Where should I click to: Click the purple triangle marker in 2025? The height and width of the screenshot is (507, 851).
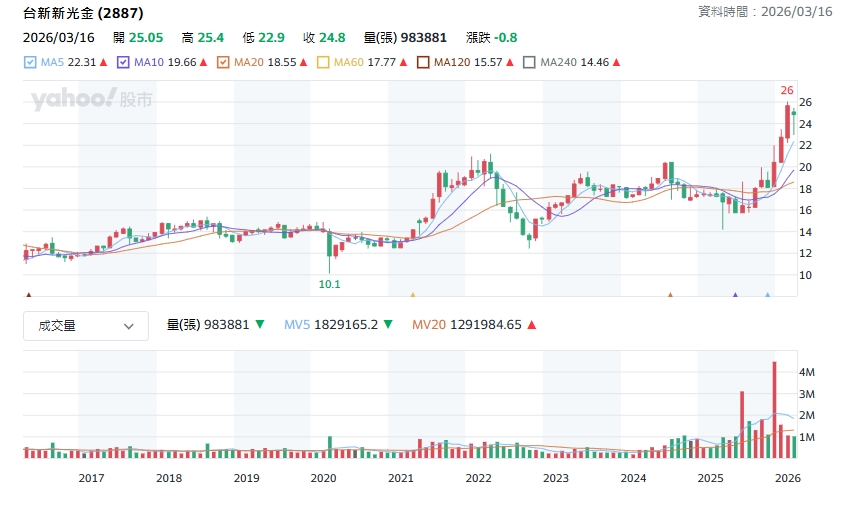[x=735, y=295]
